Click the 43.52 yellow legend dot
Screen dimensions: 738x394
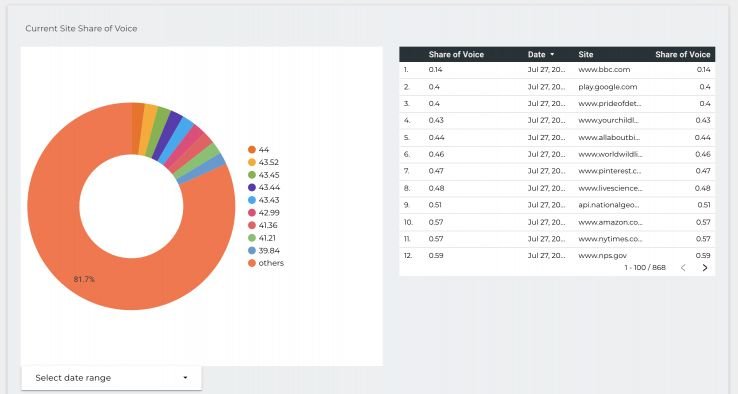tap(252, 162)
